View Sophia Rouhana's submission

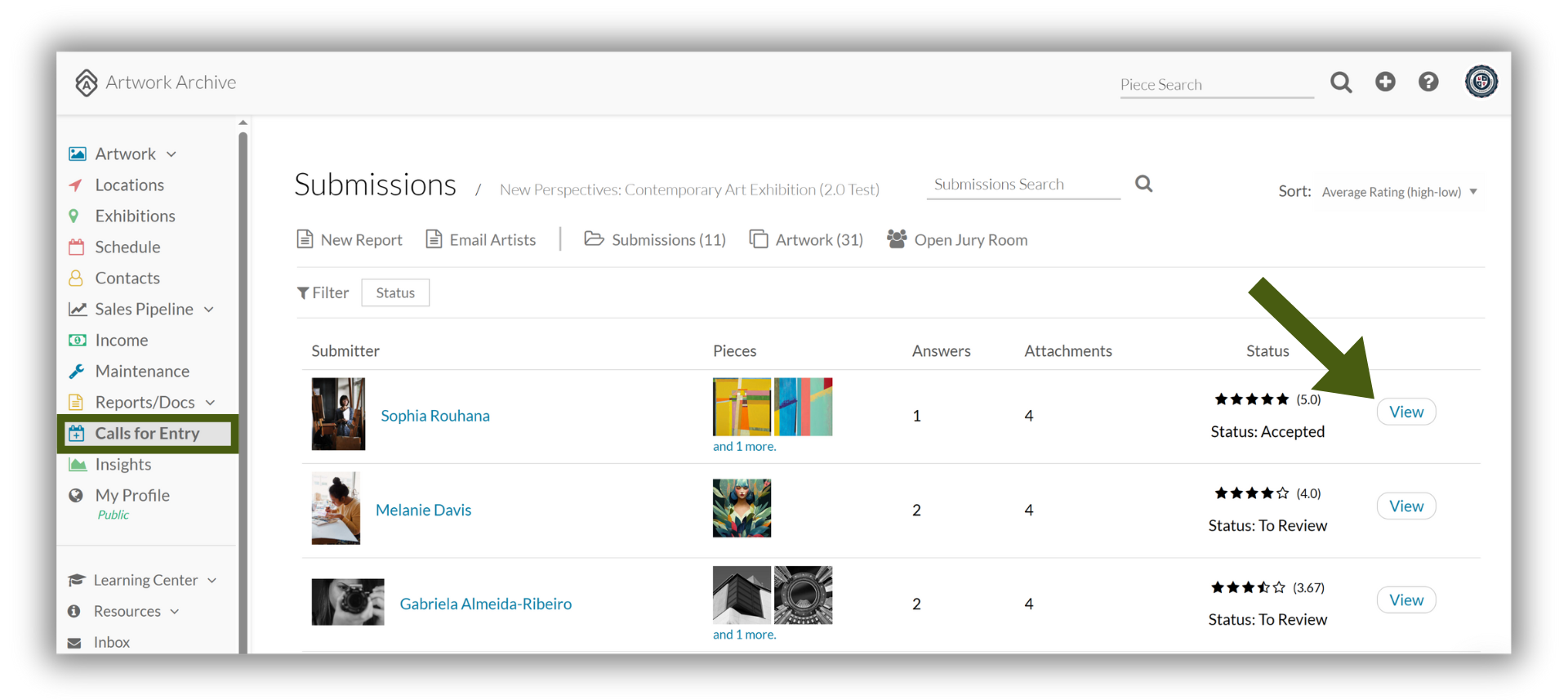tap(1406, 412)
